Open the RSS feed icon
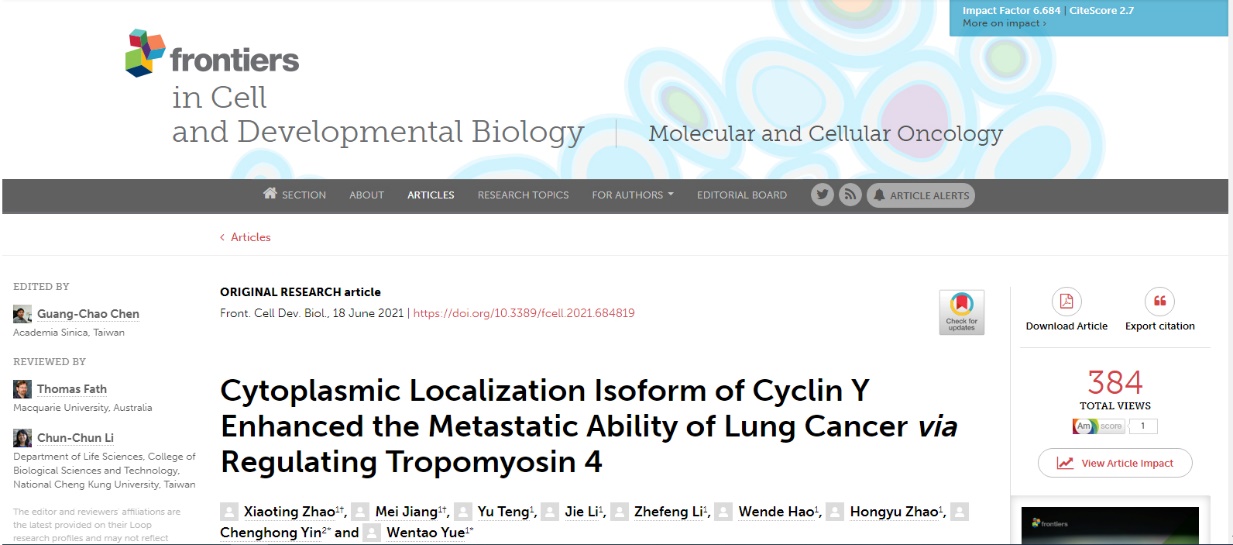Screen dimensions: 1233x545 [850, 195]
